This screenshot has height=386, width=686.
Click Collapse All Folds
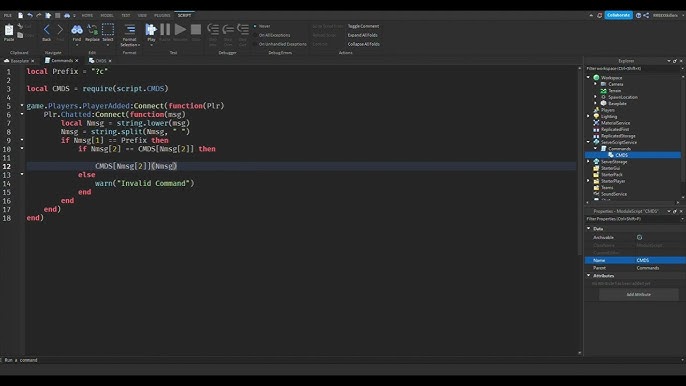click(364, 44)
